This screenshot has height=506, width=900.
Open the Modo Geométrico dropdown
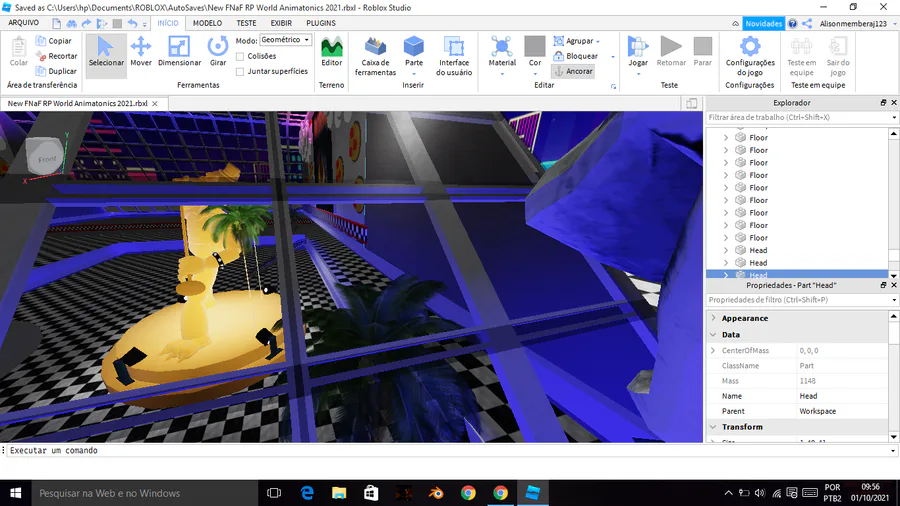[285, 40]
